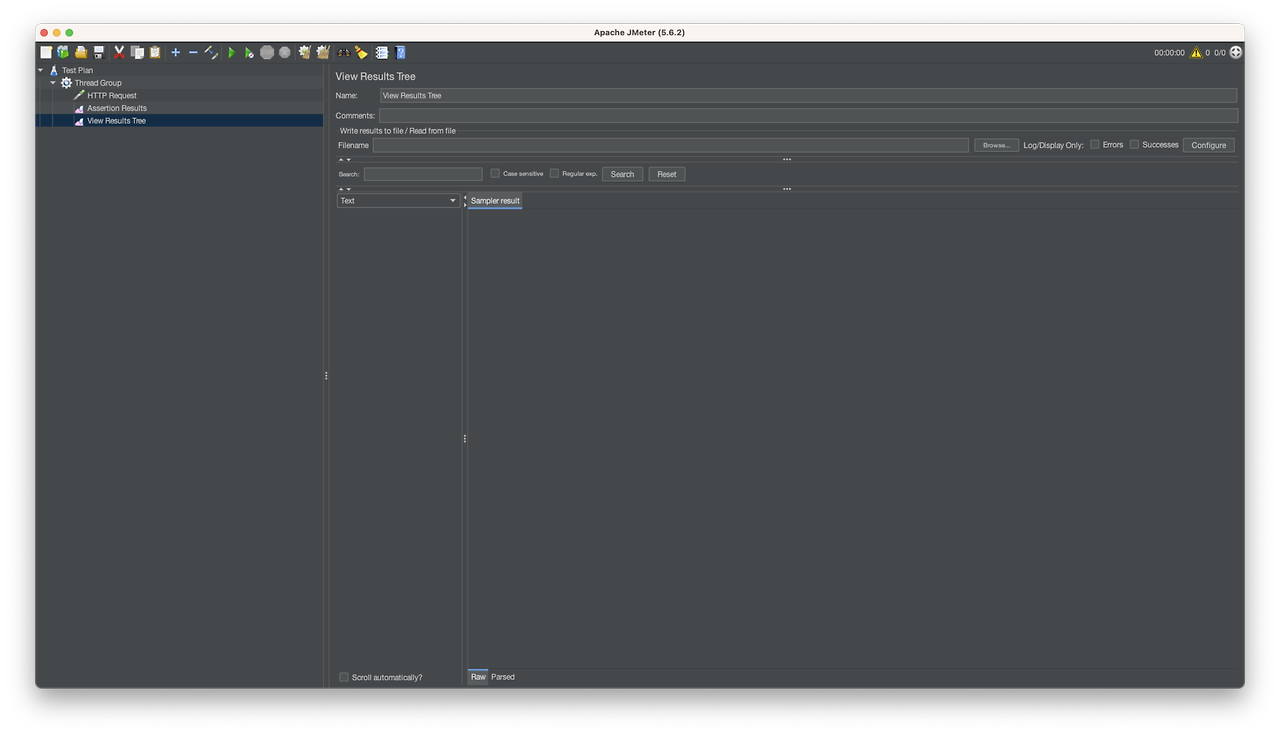Click the Open file folder icon
Screen dimensions: 1280x735
click(81, 52)
